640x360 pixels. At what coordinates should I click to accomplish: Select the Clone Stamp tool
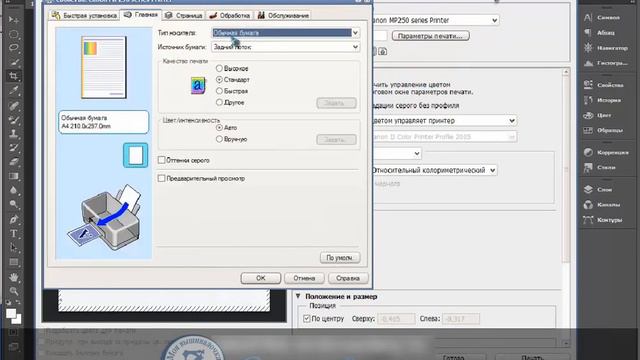13,134
